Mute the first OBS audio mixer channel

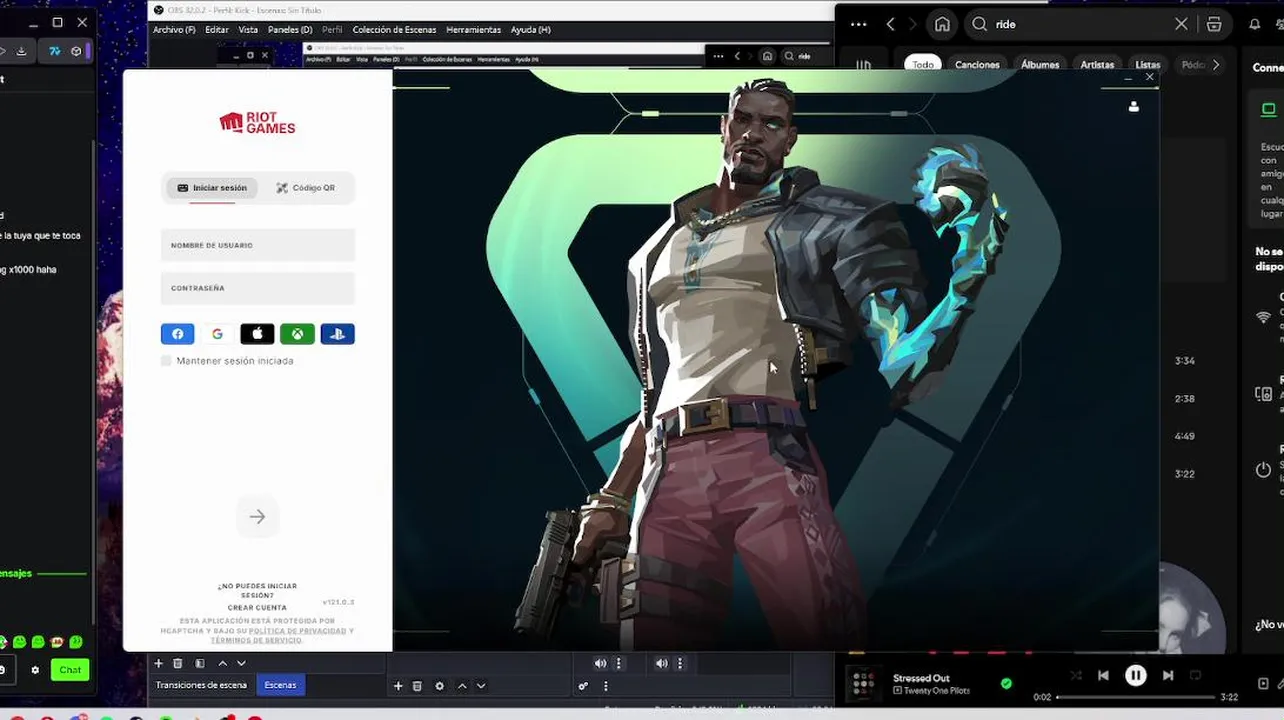click(600, 663)
